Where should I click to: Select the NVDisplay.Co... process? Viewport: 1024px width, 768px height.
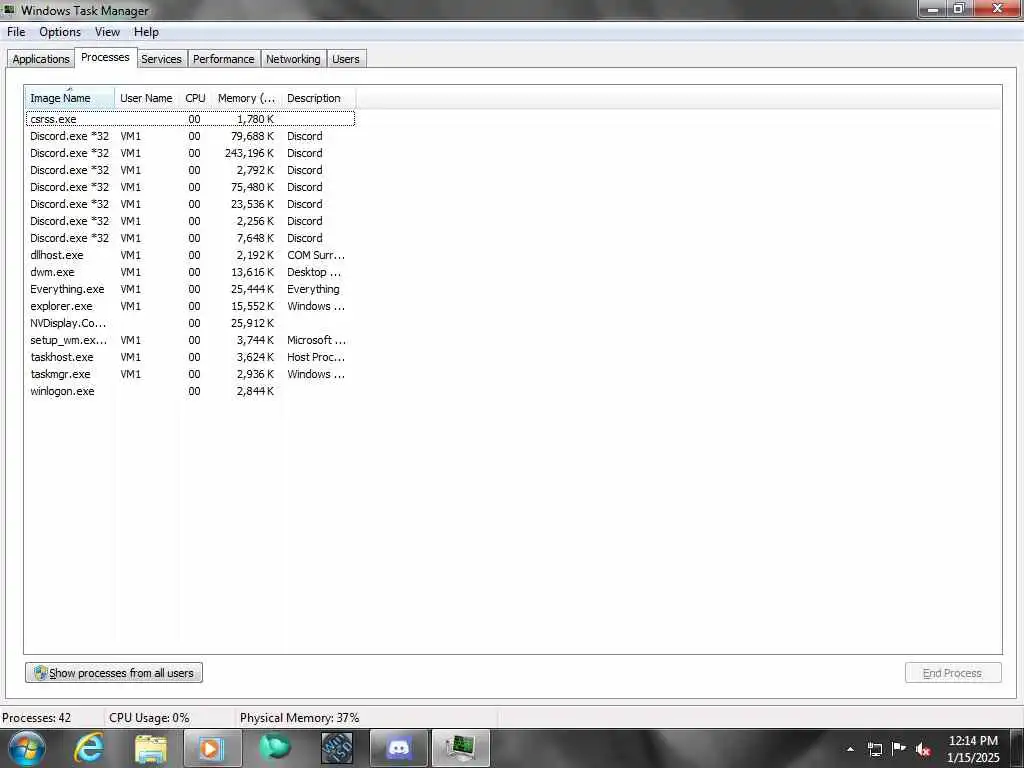[x=190, y=323]
